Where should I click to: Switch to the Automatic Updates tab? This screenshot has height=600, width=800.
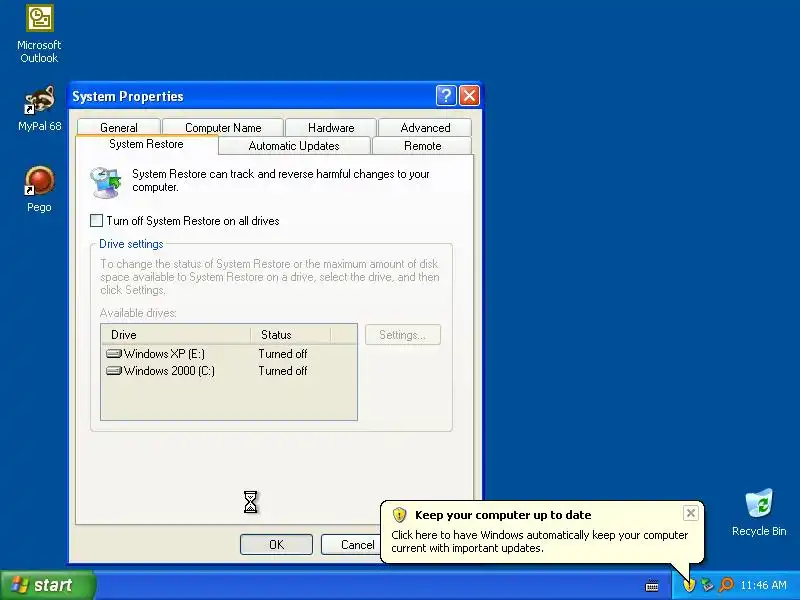coord(294,146)
